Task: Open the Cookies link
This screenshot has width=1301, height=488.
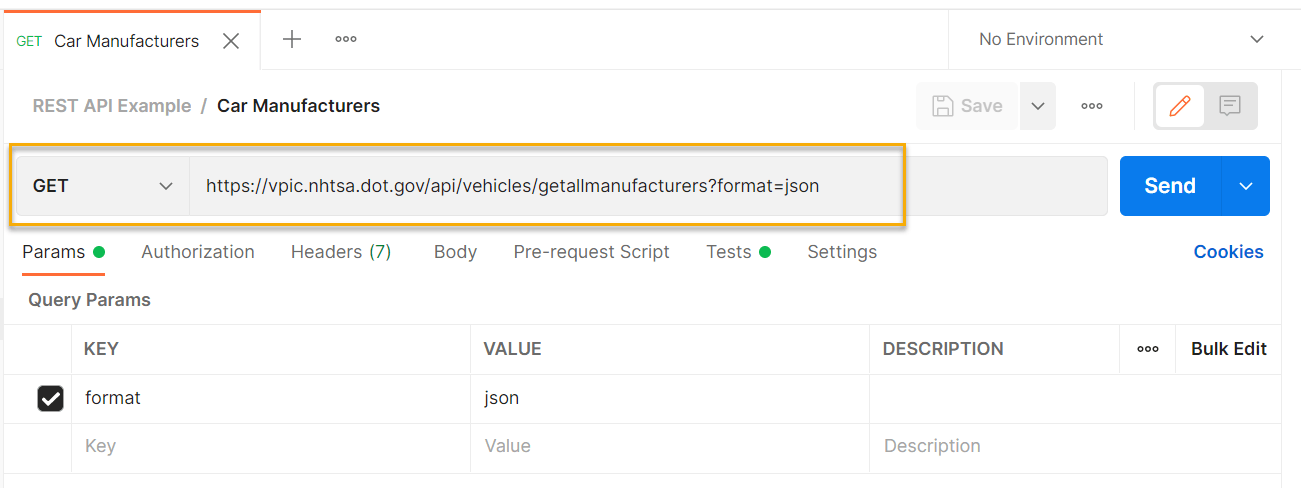Action: coord(1228,252)
